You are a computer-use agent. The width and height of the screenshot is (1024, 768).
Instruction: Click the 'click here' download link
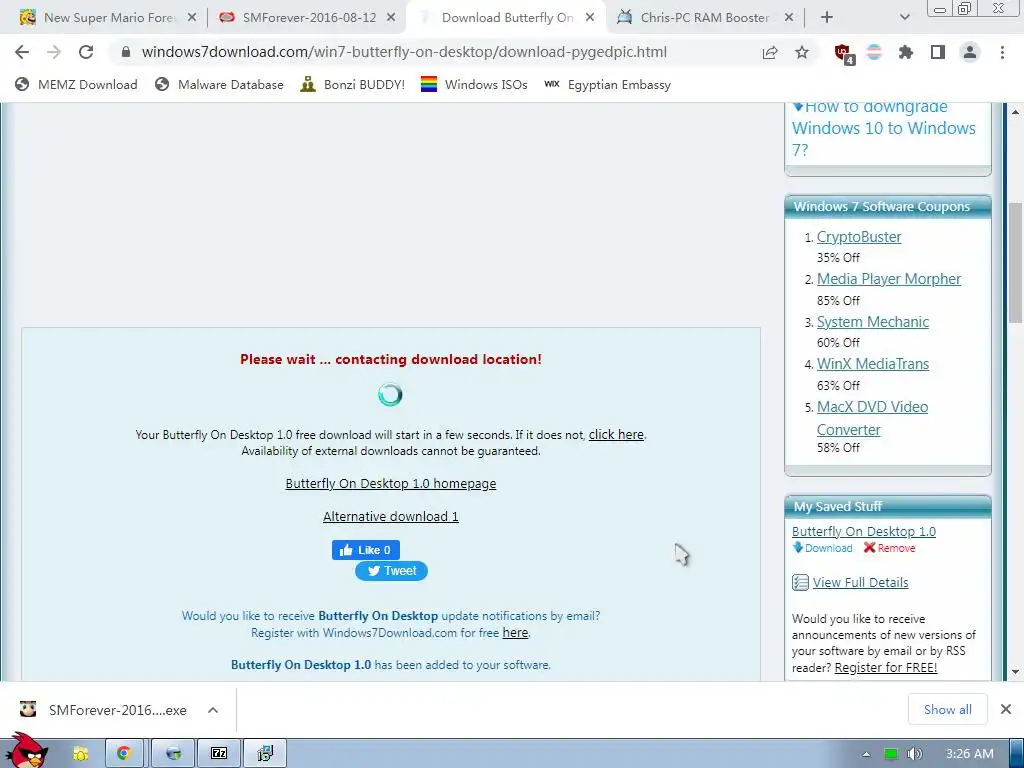tap(616, 435)
